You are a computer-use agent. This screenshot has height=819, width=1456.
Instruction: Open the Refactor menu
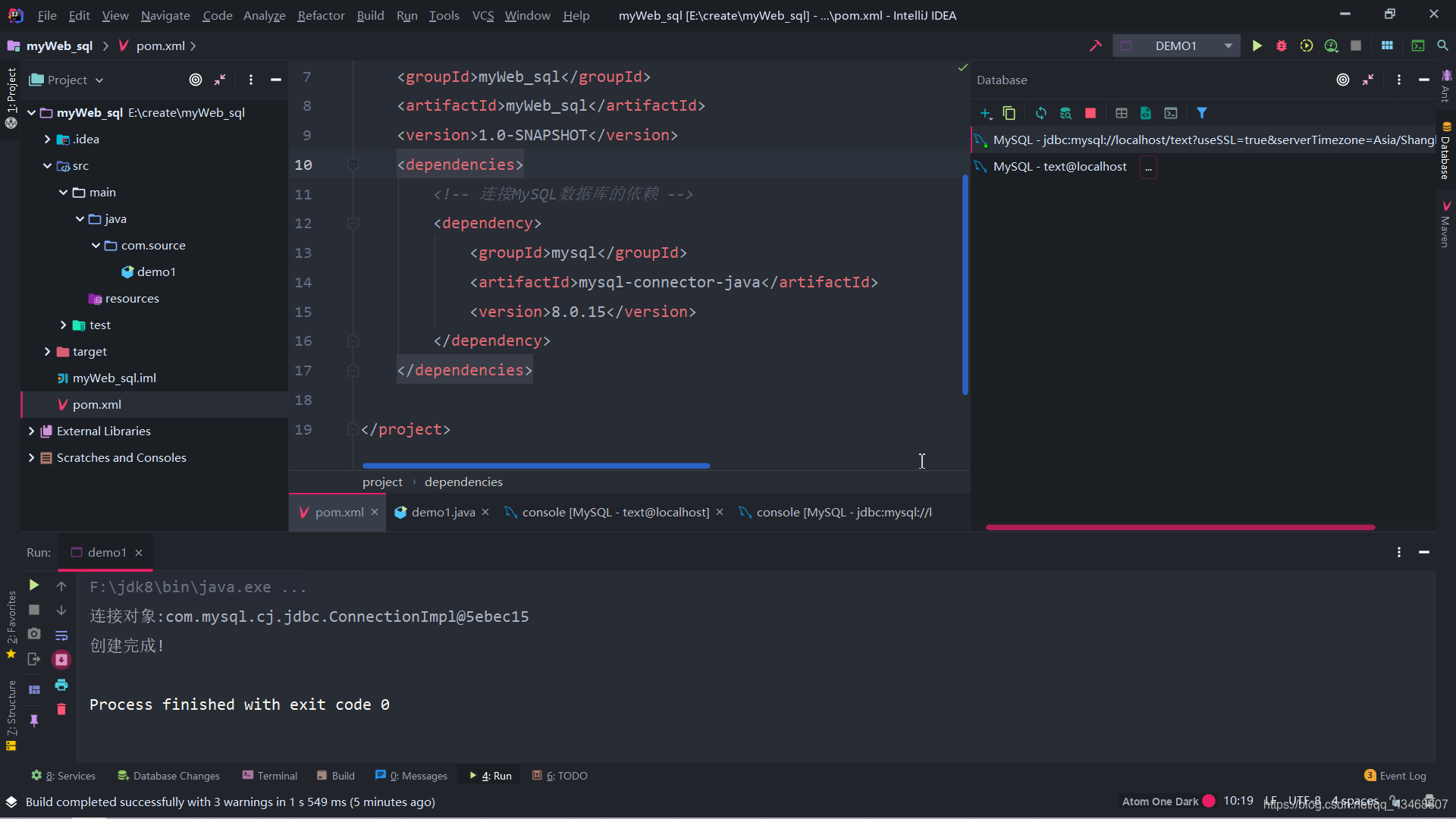[321, 15]
